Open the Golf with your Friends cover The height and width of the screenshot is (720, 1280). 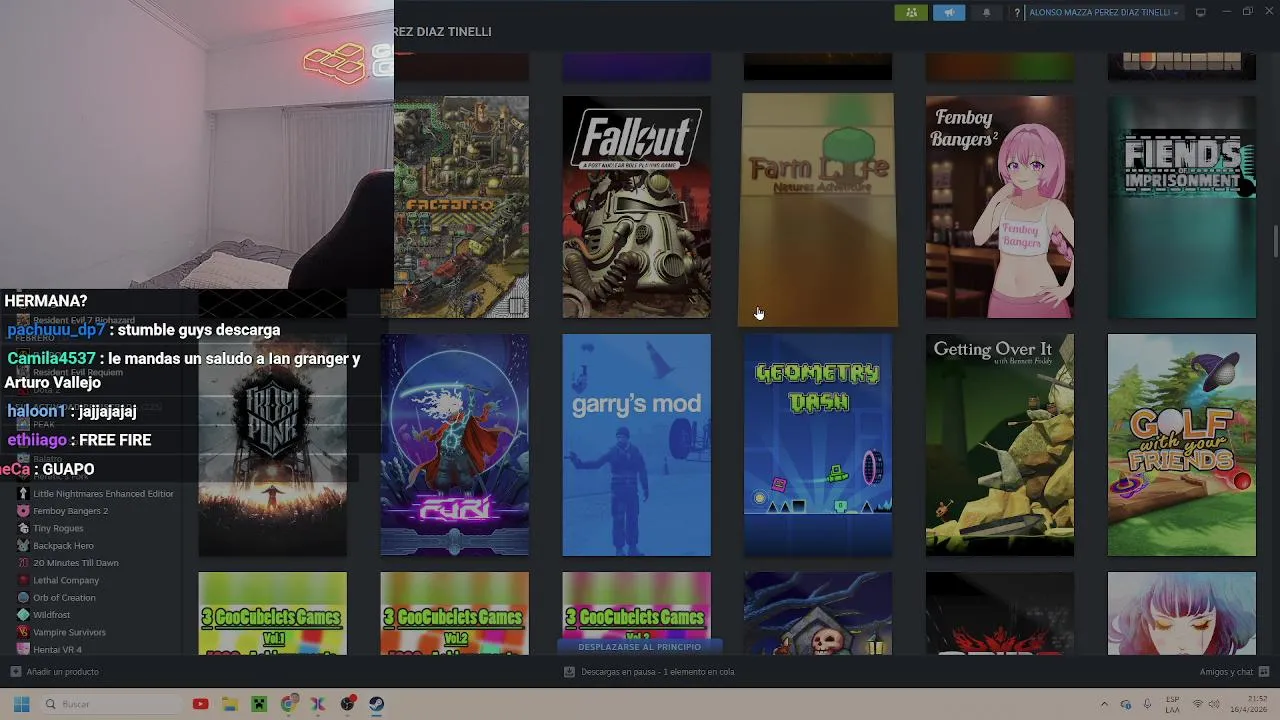click(1181, 445)
